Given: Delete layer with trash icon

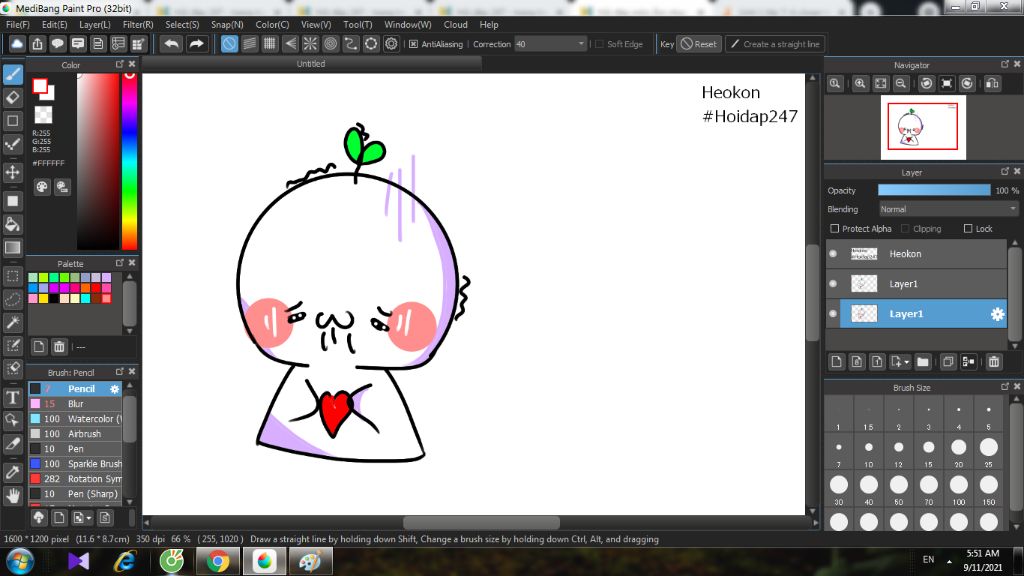Looking at the screenshot, I should pyautogui.click(x=994, y=361).
